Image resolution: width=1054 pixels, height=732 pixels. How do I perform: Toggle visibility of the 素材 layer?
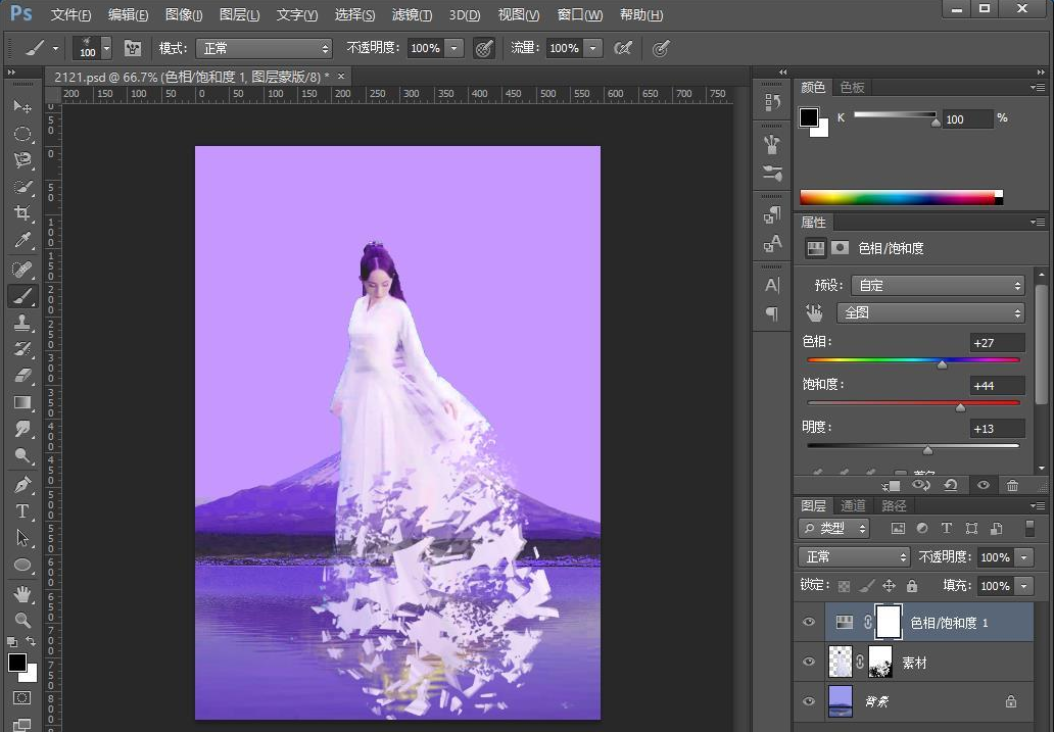[809, 662]
